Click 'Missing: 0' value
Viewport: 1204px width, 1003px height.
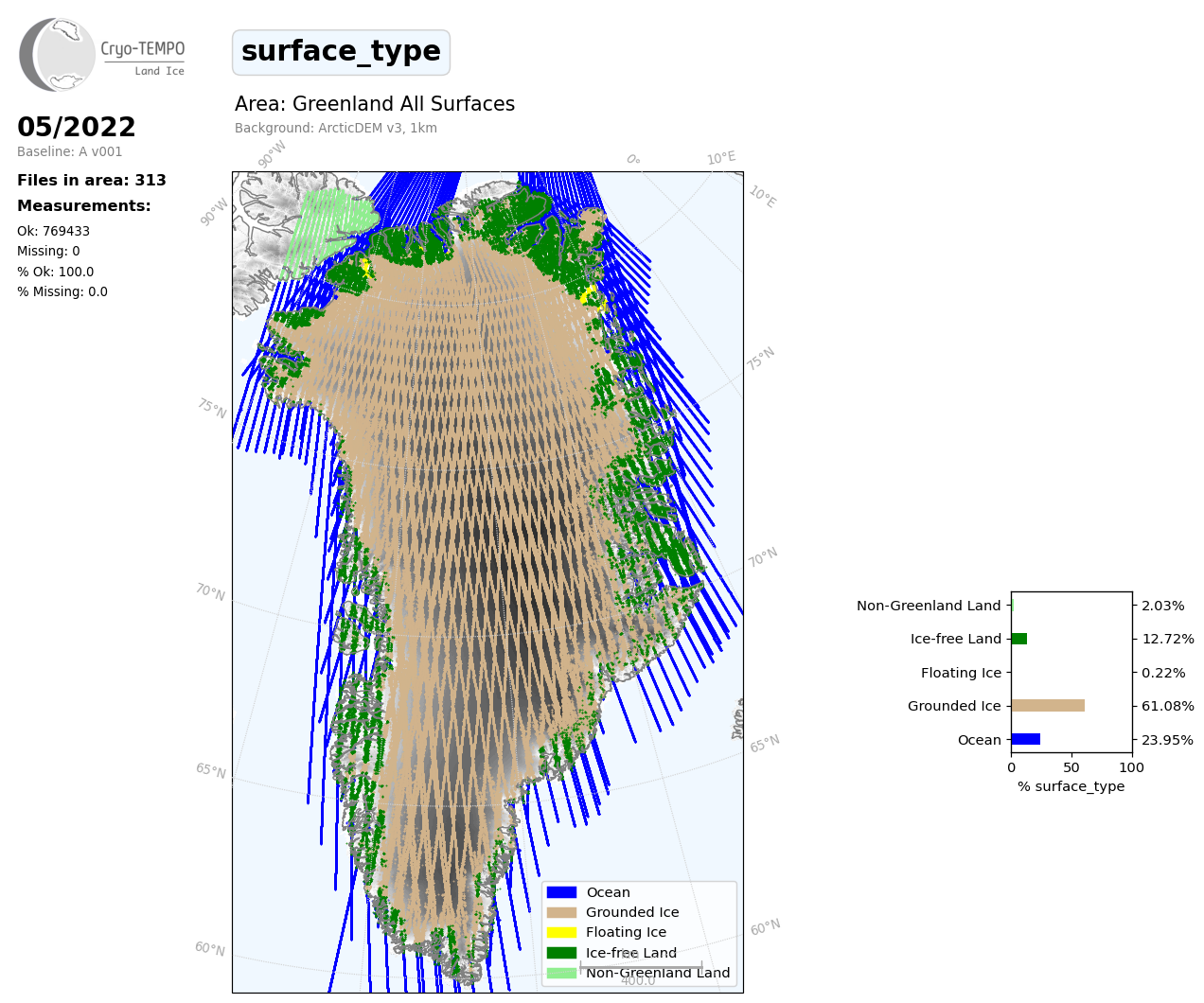click(x=48, y=251)
